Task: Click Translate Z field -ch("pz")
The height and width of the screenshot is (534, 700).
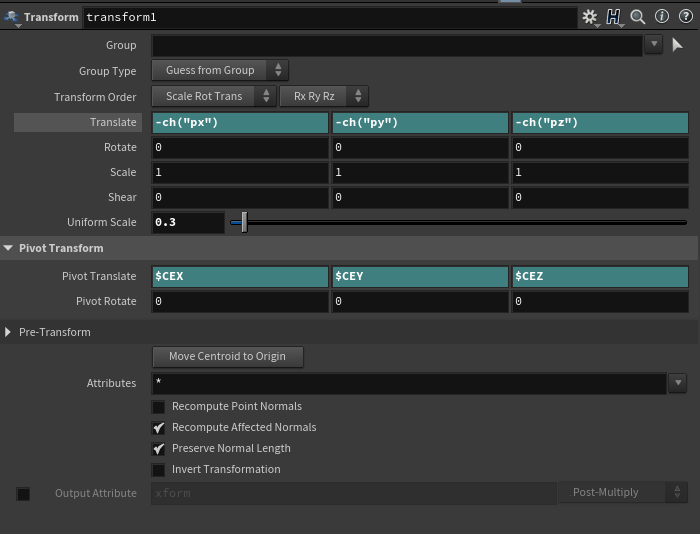Action: (x=600, y=123)
